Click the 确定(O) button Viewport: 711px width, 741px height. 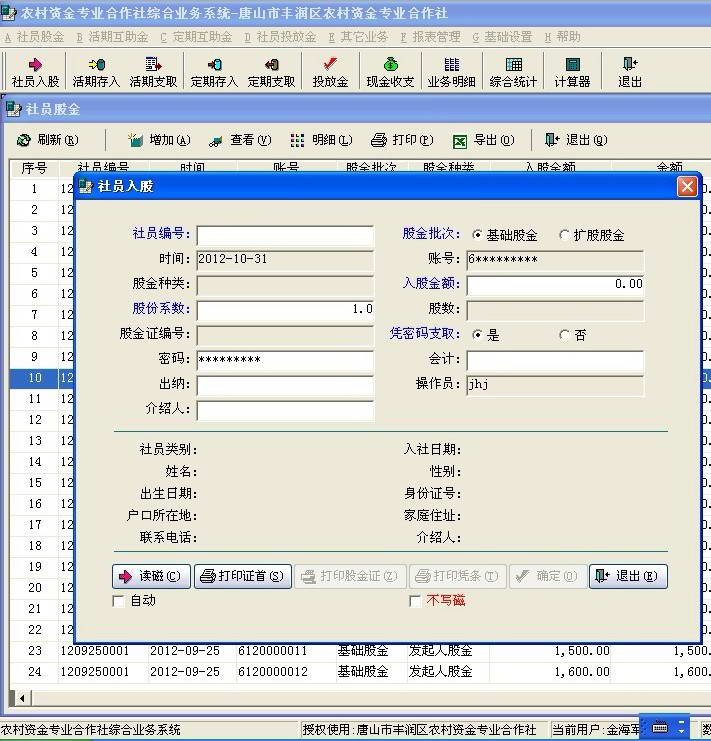coord(548,576)
